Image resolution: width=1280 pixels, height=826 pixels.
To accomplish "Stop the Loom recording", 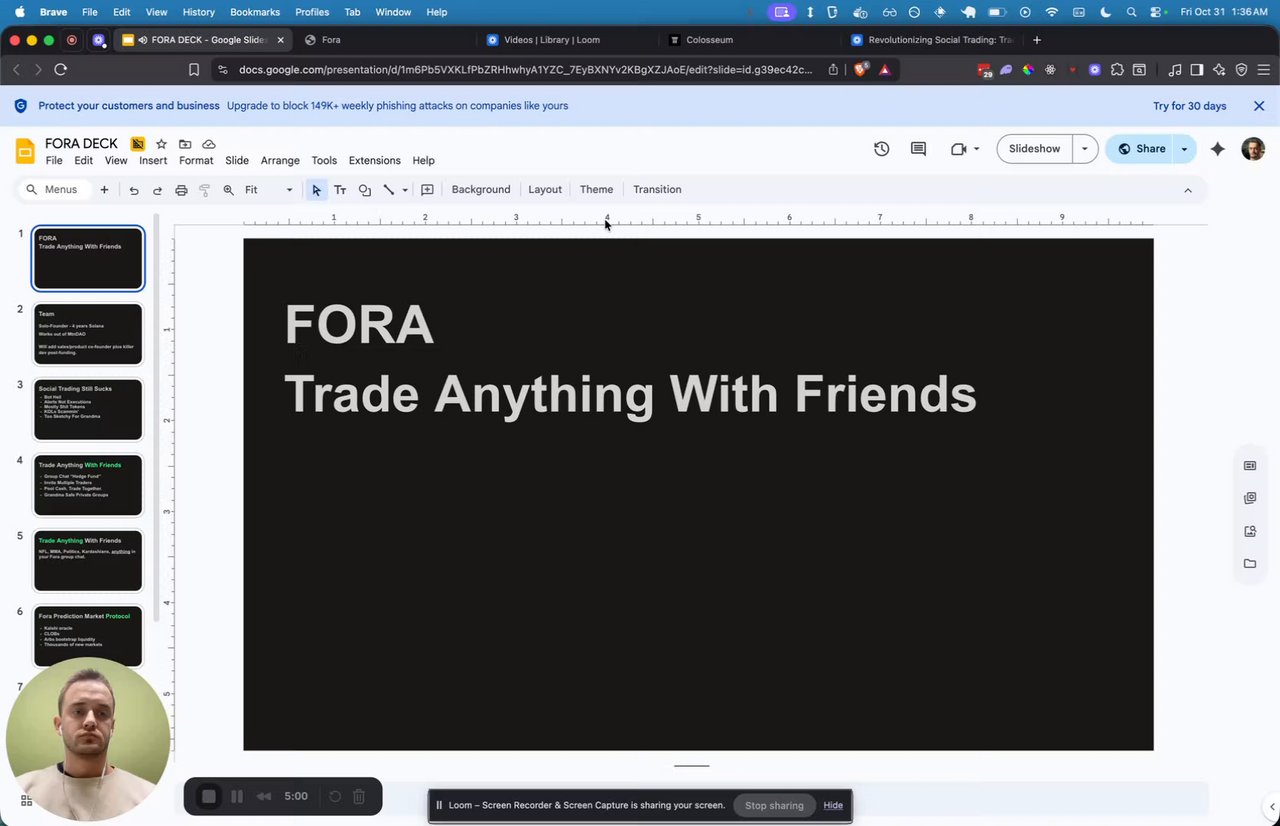I will coord(209,797).
